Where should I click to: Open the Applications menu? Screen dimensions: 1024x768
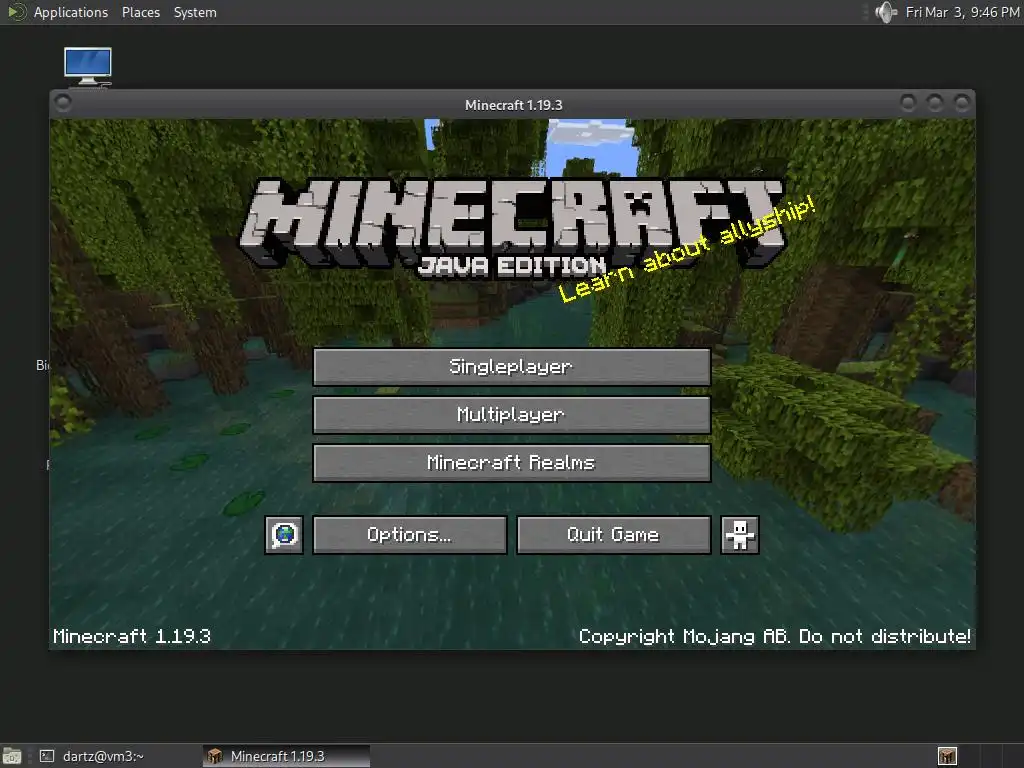coord(71,12)
